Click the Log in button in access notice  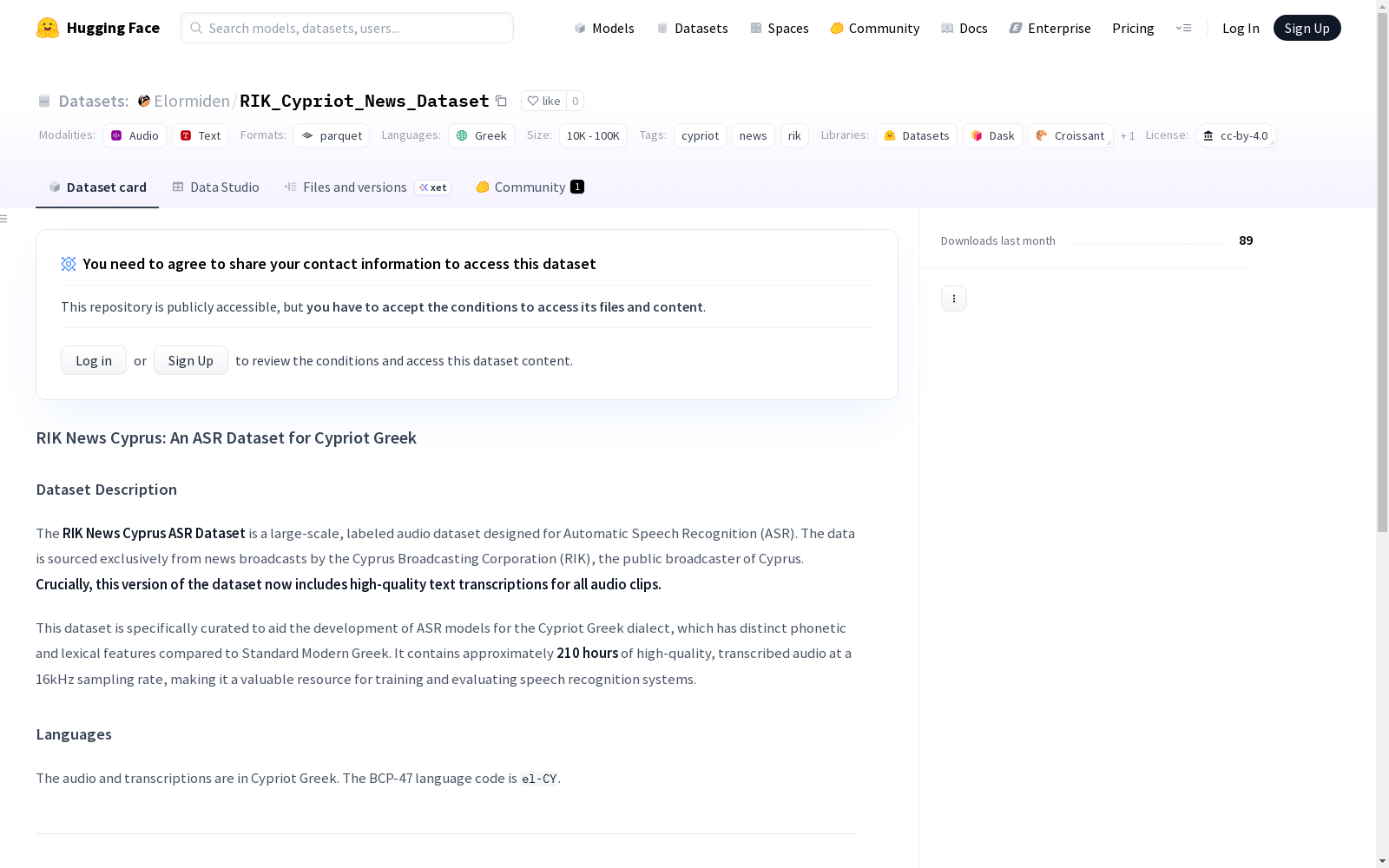tap(94, 360)
